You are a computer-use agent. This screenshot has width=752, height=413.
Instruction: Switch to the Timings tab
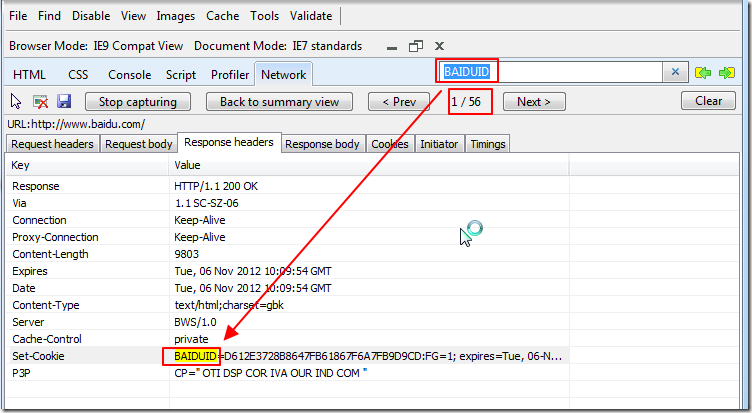coord(488,144)
